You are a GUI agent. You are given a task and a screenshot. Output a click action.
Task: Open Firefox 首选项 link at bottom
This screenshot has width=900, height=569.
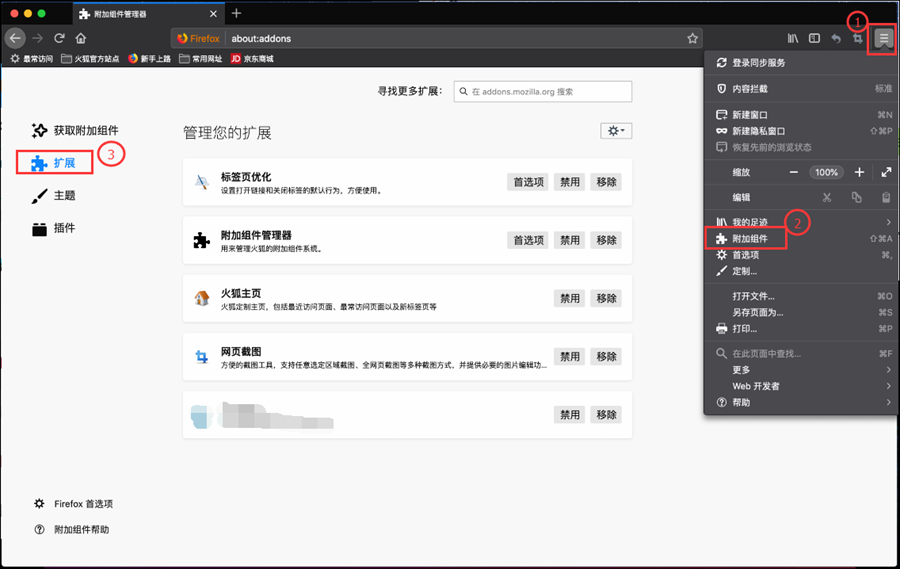coord(83,504)
